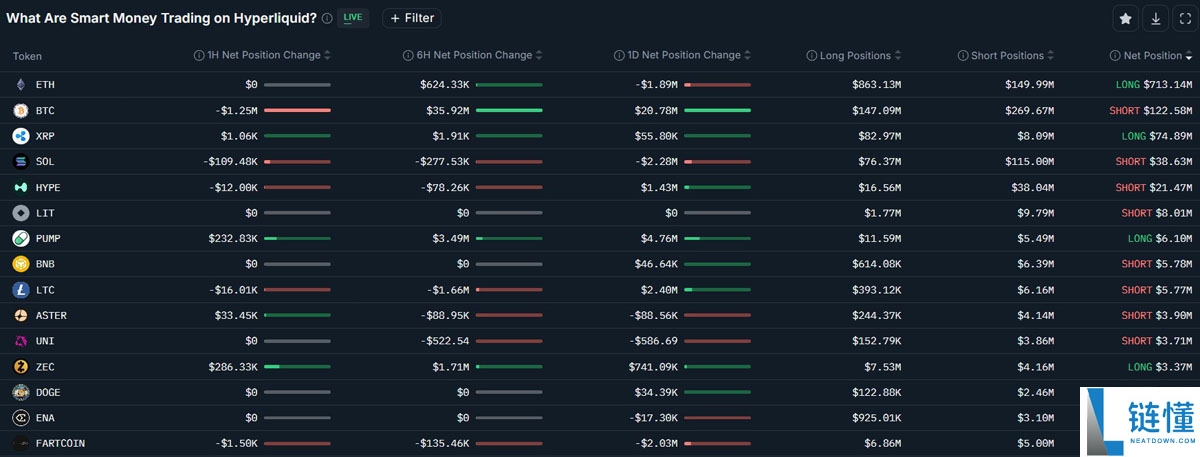1200x457 pixels.
Task: Click HYPE net position SHORT $21.47M
Action: tap(1153, 187)
